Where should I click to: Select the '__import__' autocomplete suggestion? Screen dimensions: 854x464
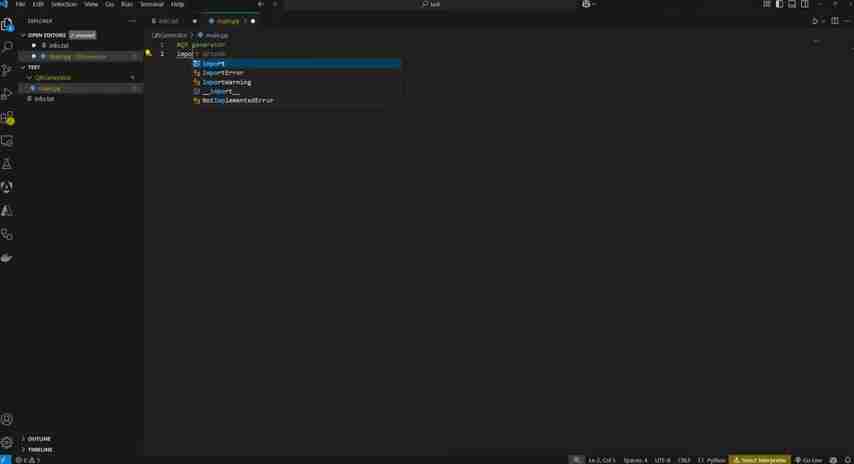click(297, 91)
